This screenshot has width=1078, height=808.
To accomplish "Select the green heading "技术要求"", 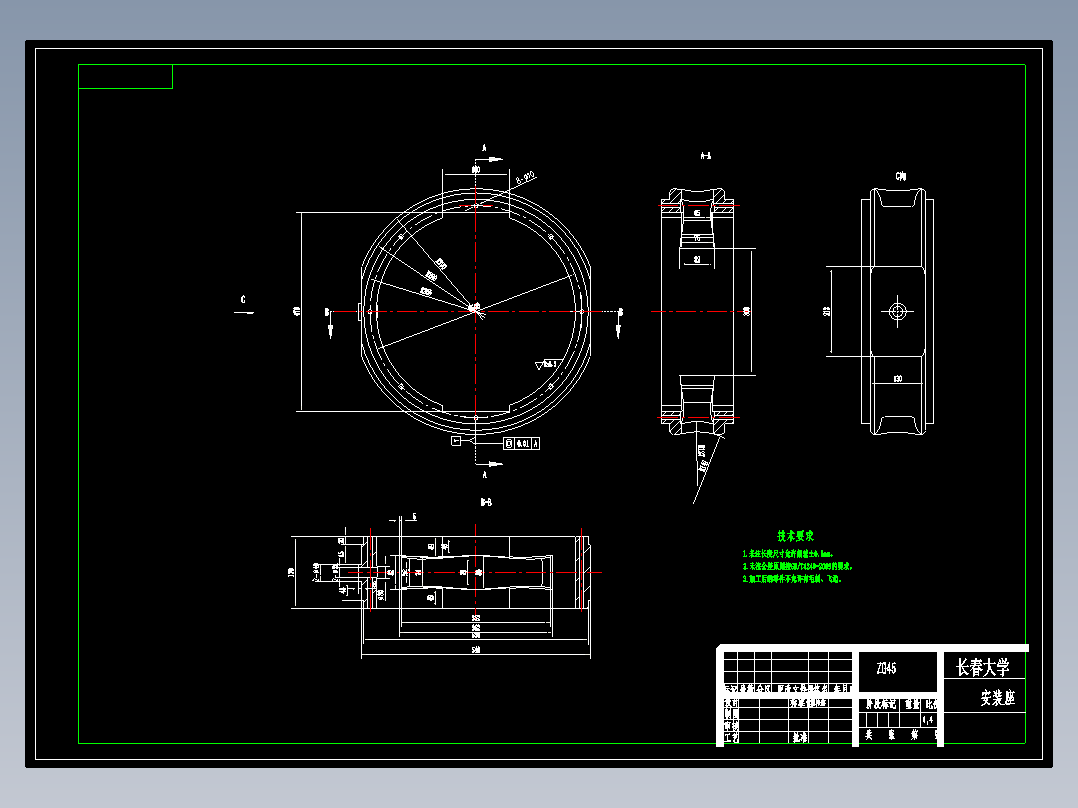I will click(795, 536).
